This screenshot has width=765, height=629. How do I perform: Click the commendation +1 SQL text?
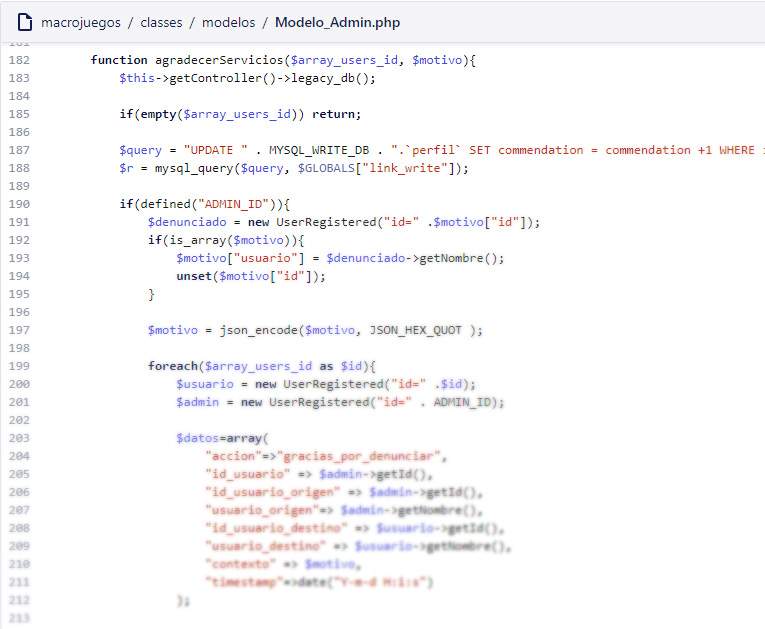click(x=659, y=150)
